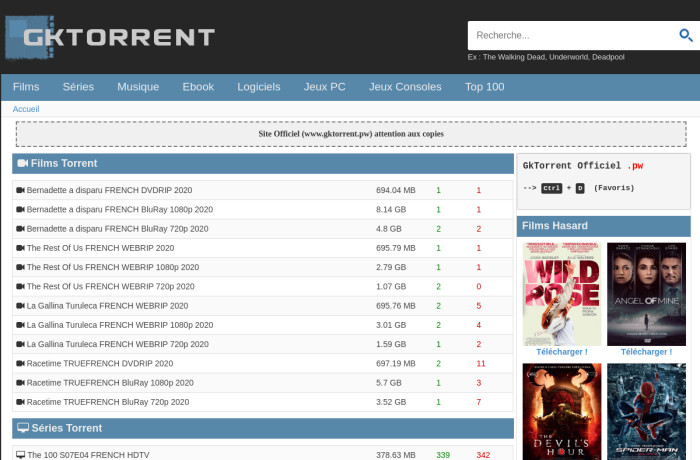Screen dimensions: 700x460
Task: Open the Top 100 menu
Action: (x=484, y=87)
